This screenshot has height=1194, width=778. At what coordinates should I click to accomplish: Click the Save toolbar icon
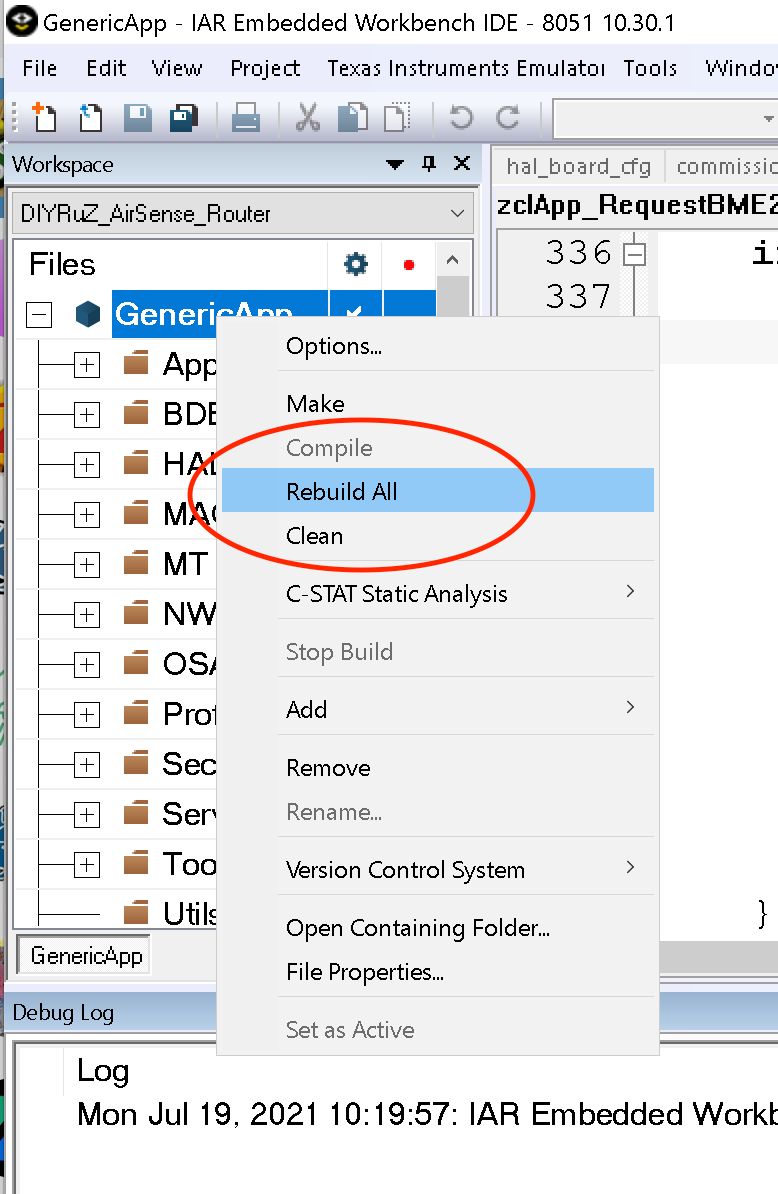tap(138, 118)
